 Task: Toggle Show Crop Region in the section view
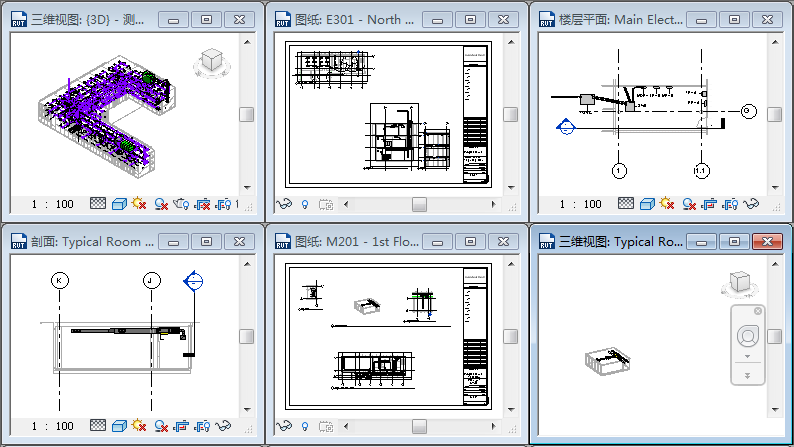pos(202,427)
